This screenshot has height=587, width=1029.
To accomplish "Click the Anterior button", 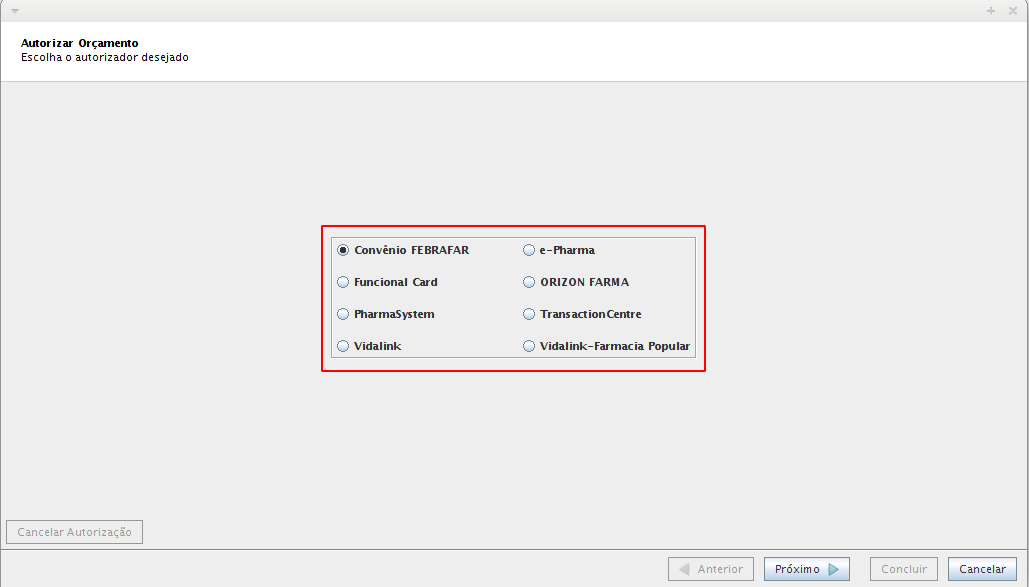I will coord(711,569).
